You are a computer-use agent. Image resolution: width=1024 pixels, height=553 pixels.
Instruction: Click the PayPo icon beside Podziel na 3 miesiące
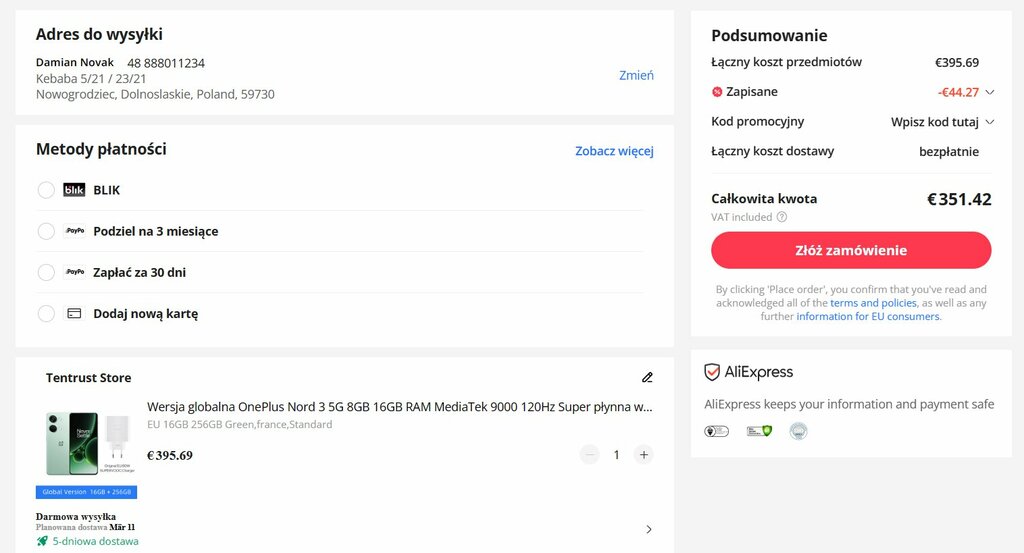click(x=74, y=230)
